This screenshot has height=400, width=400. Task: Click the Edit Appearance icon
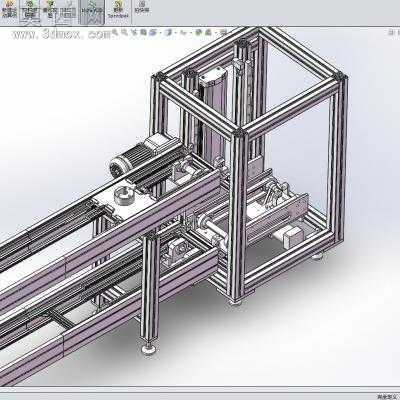[x=198, y=32]
